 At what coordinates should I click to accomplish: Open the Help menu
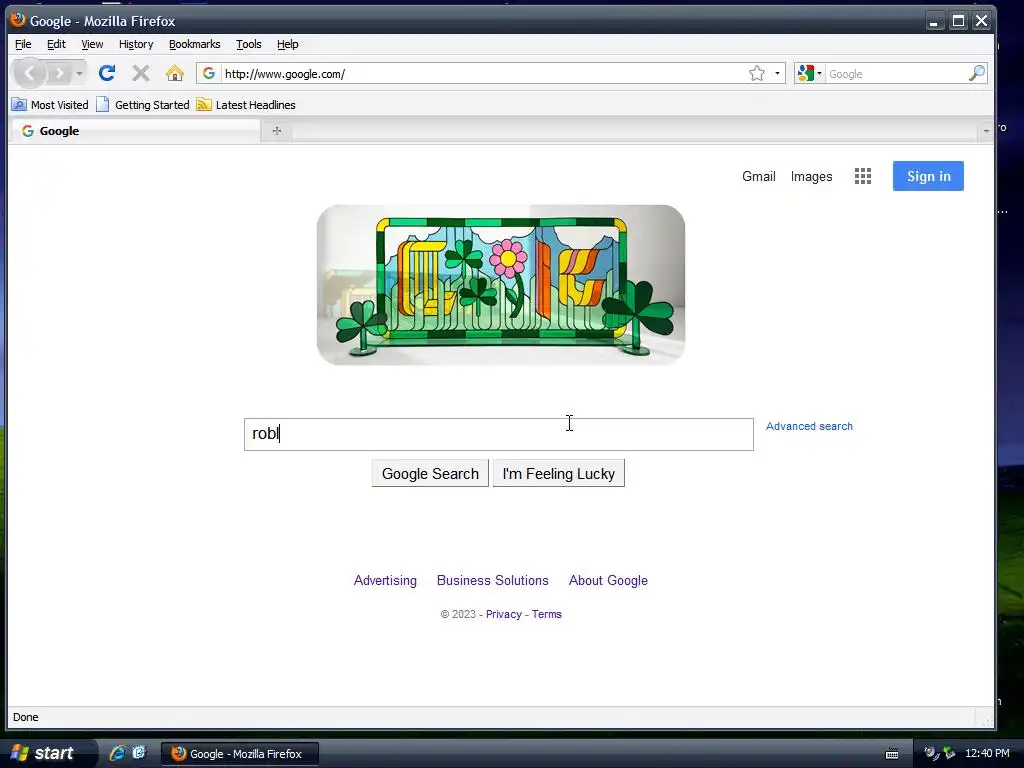tap(287, 44)
